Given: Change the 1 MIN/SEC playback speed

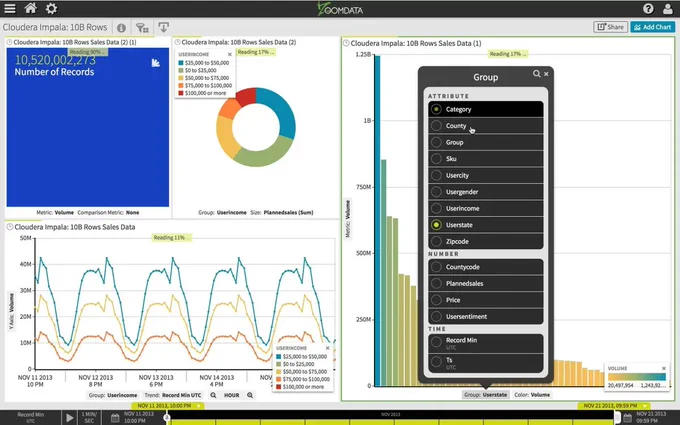Looking at the screenshot, I should [x=89, y=418].
